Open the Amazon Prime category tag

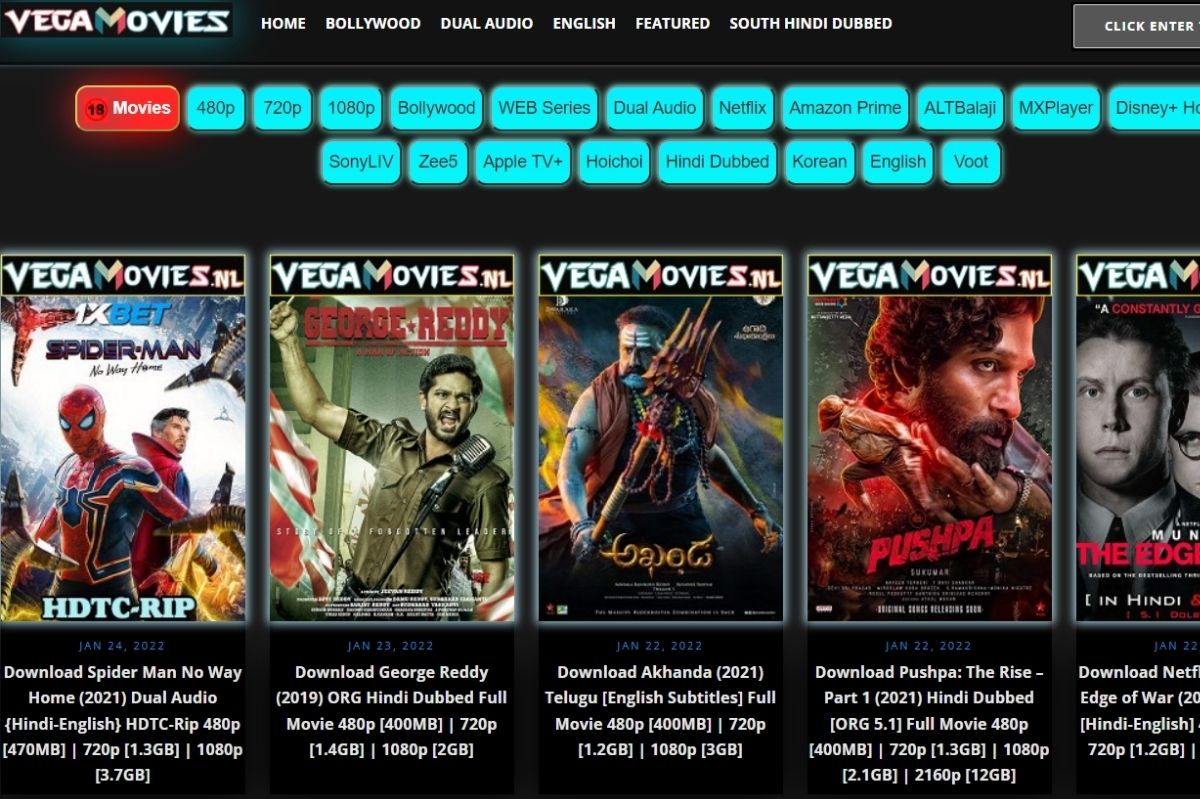click(845, 108)
